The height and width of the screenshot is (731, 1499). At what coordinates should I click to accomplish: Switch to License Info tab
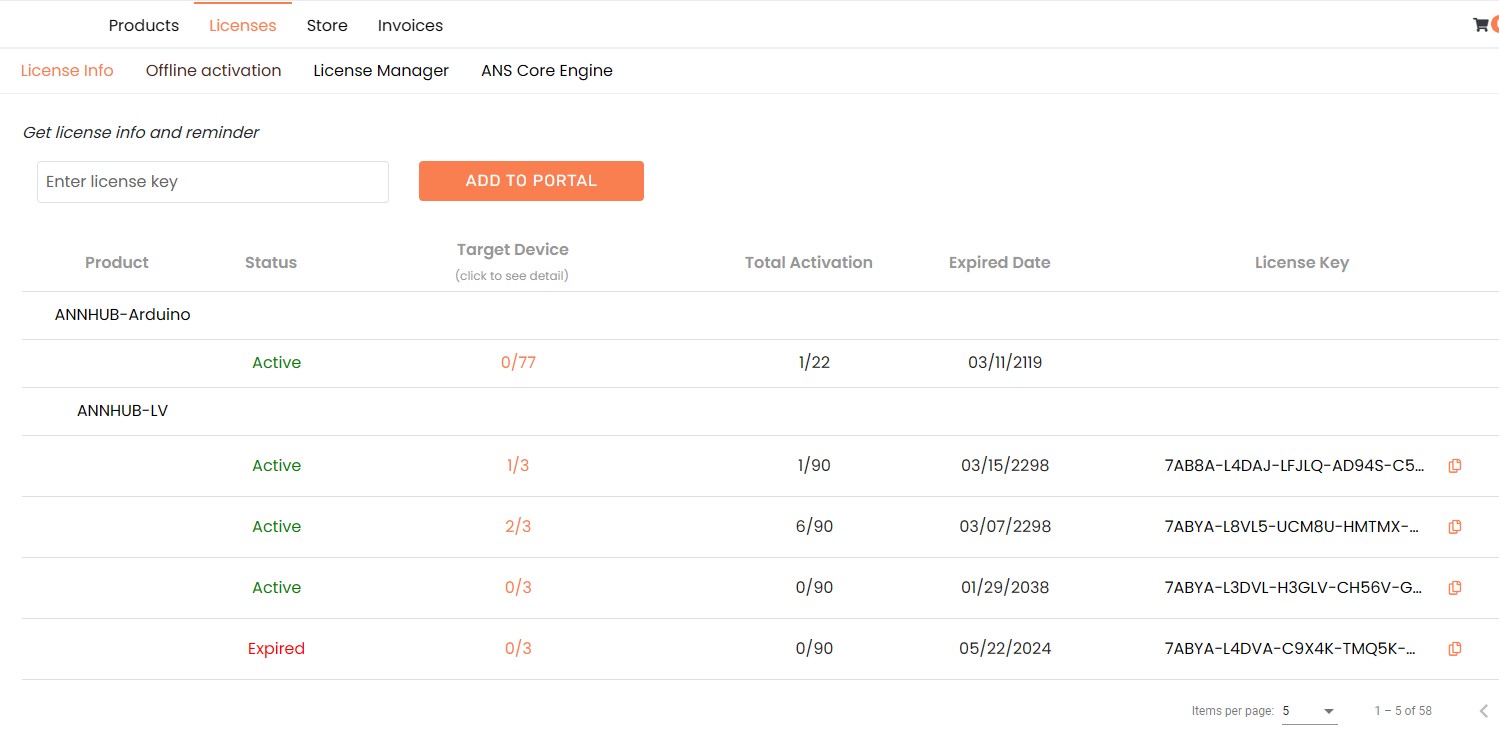tap(67, 71)
